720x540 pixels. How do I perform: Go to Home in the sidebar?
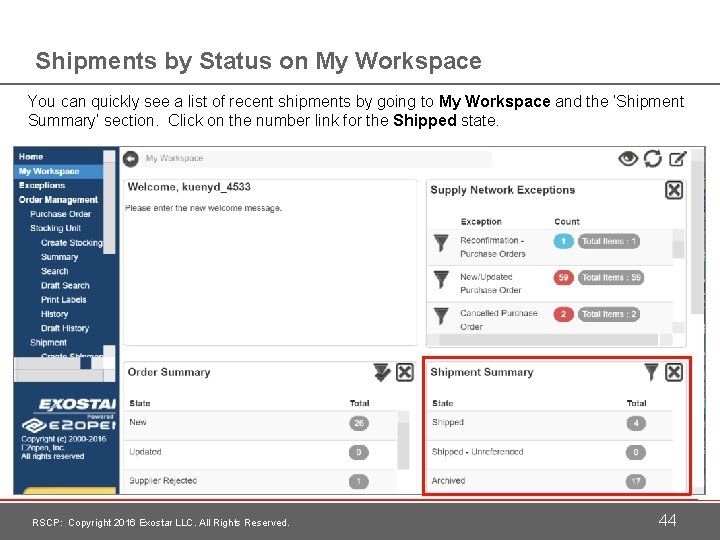pos(31,157)
